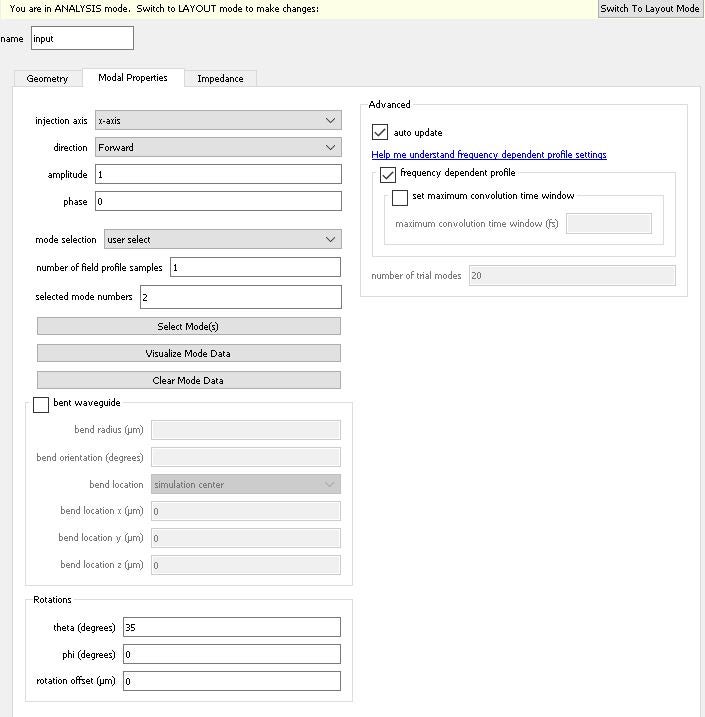705x717 pixels.
Task: Open the Modal Properties tab
Action: click(133, 77)
